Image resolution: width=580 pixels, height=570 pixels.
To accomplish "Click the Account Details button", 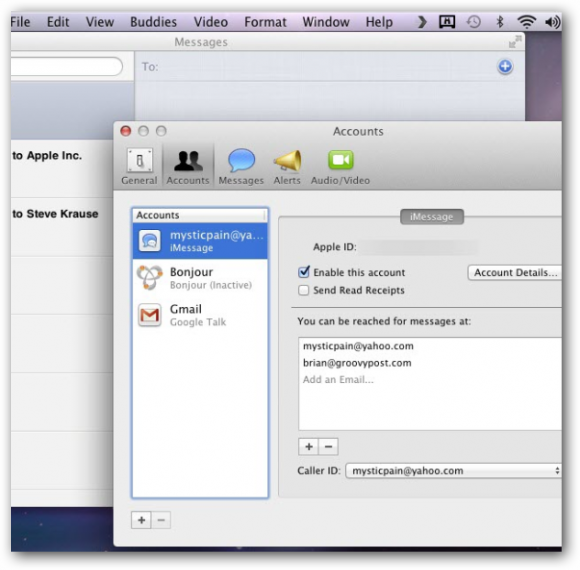I will [x=515, y=273].
